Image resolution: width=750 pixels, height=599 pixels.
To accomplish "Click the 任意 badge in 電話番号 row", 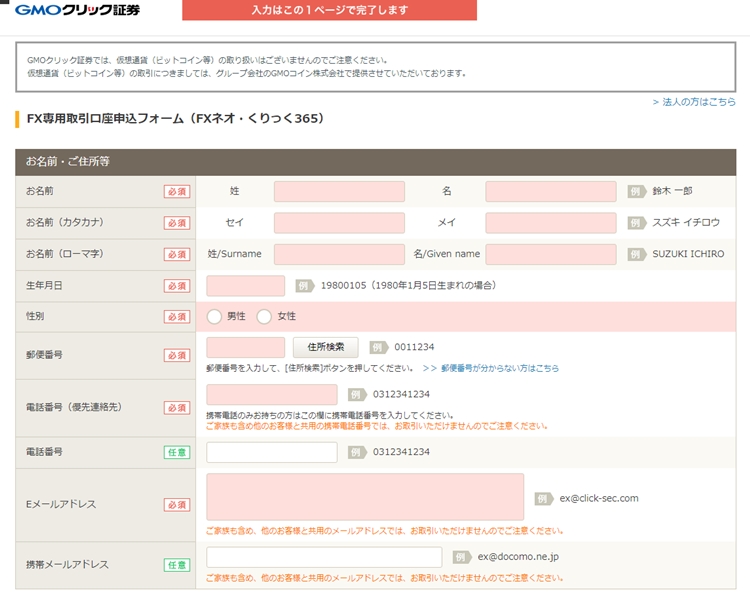I will pyautogui.click(x=177, y=452).
